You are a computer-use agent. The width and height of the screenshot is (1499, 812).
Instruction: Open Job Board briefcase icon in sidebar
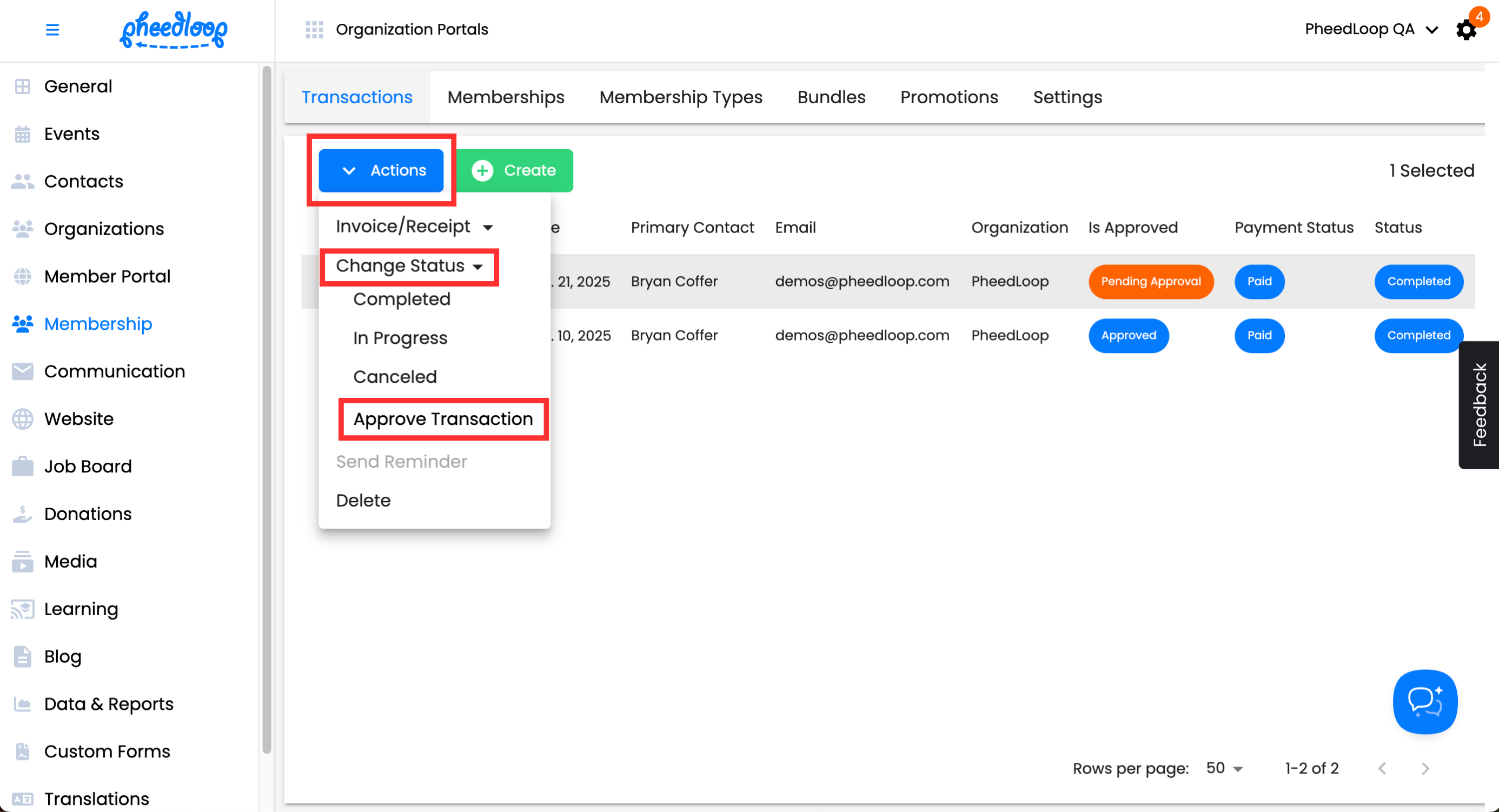[23, 466]
